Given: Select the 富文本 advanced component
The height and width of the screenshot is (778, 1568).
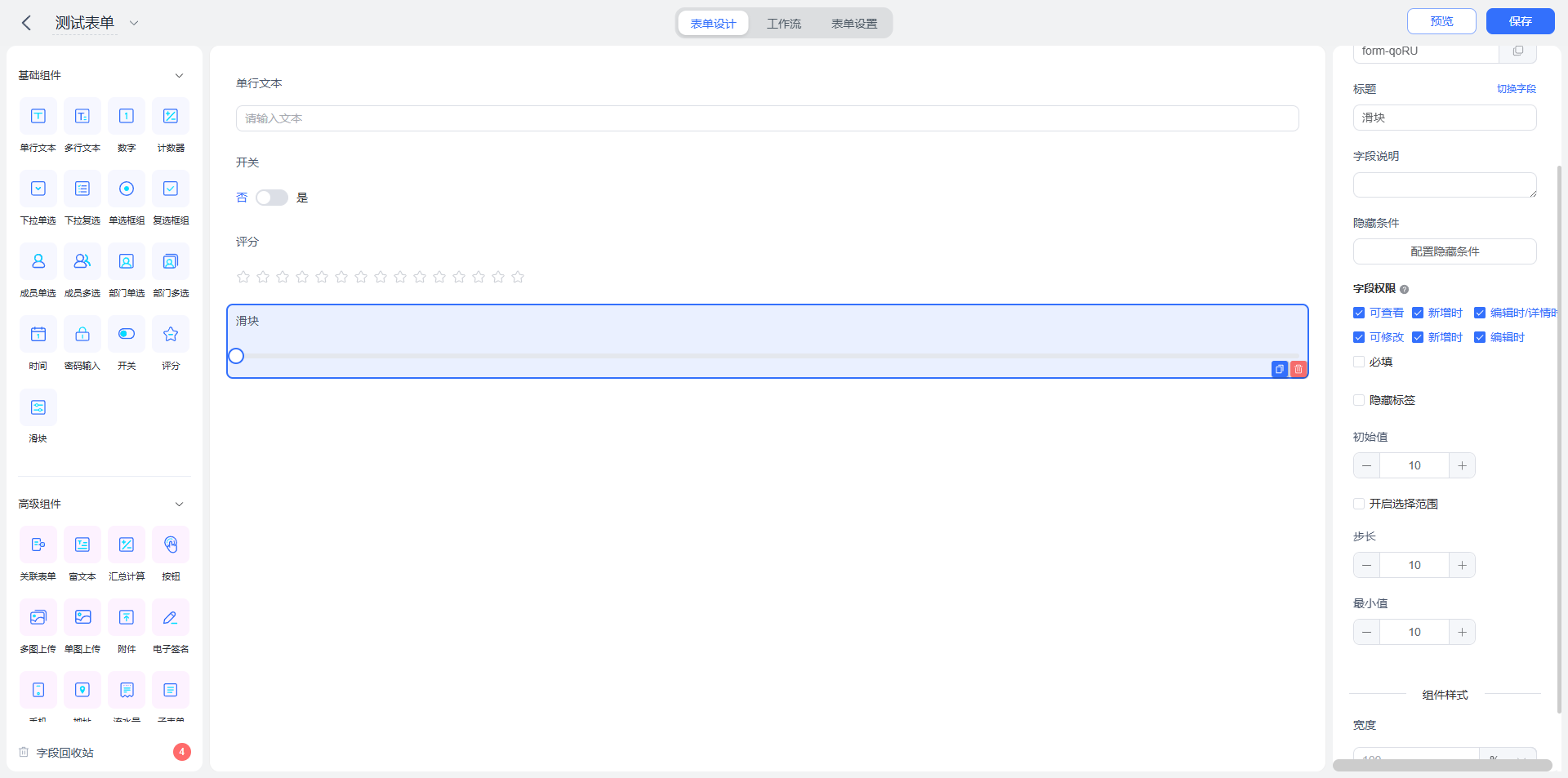Looking at the screenshot, I should (82, 545).
